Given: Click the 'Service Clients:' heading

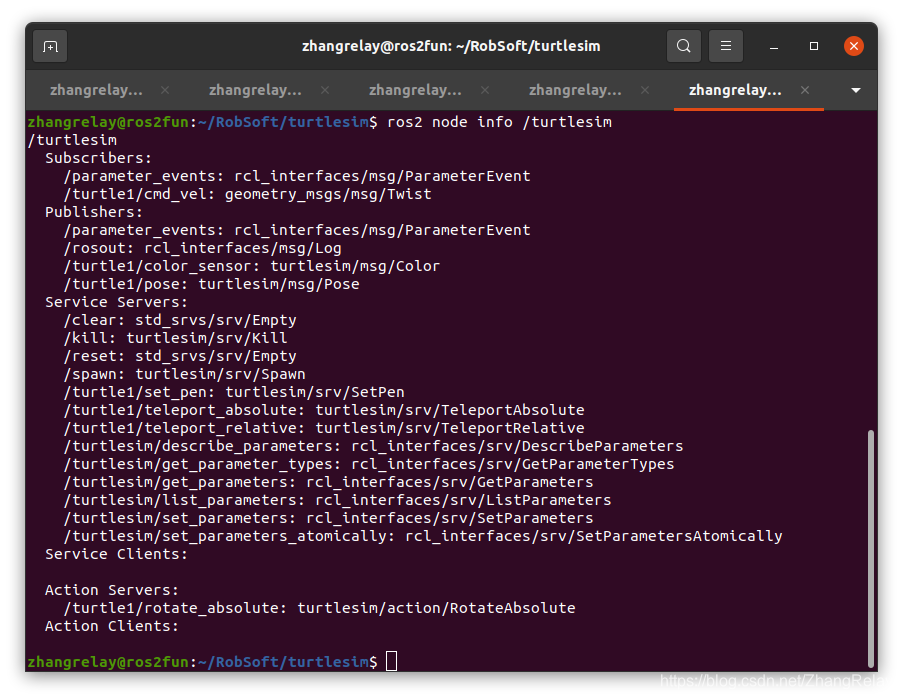Looking at the screenshot, I should tap(116, 554).
